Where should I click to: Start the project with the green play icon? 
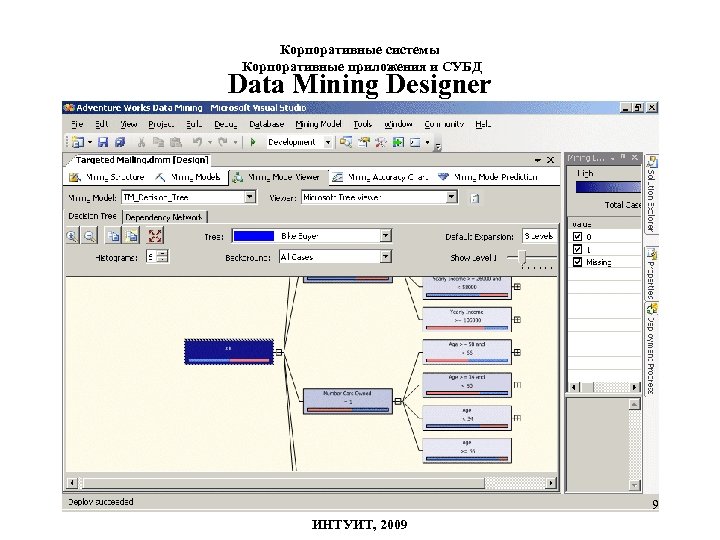coord(253,142)
